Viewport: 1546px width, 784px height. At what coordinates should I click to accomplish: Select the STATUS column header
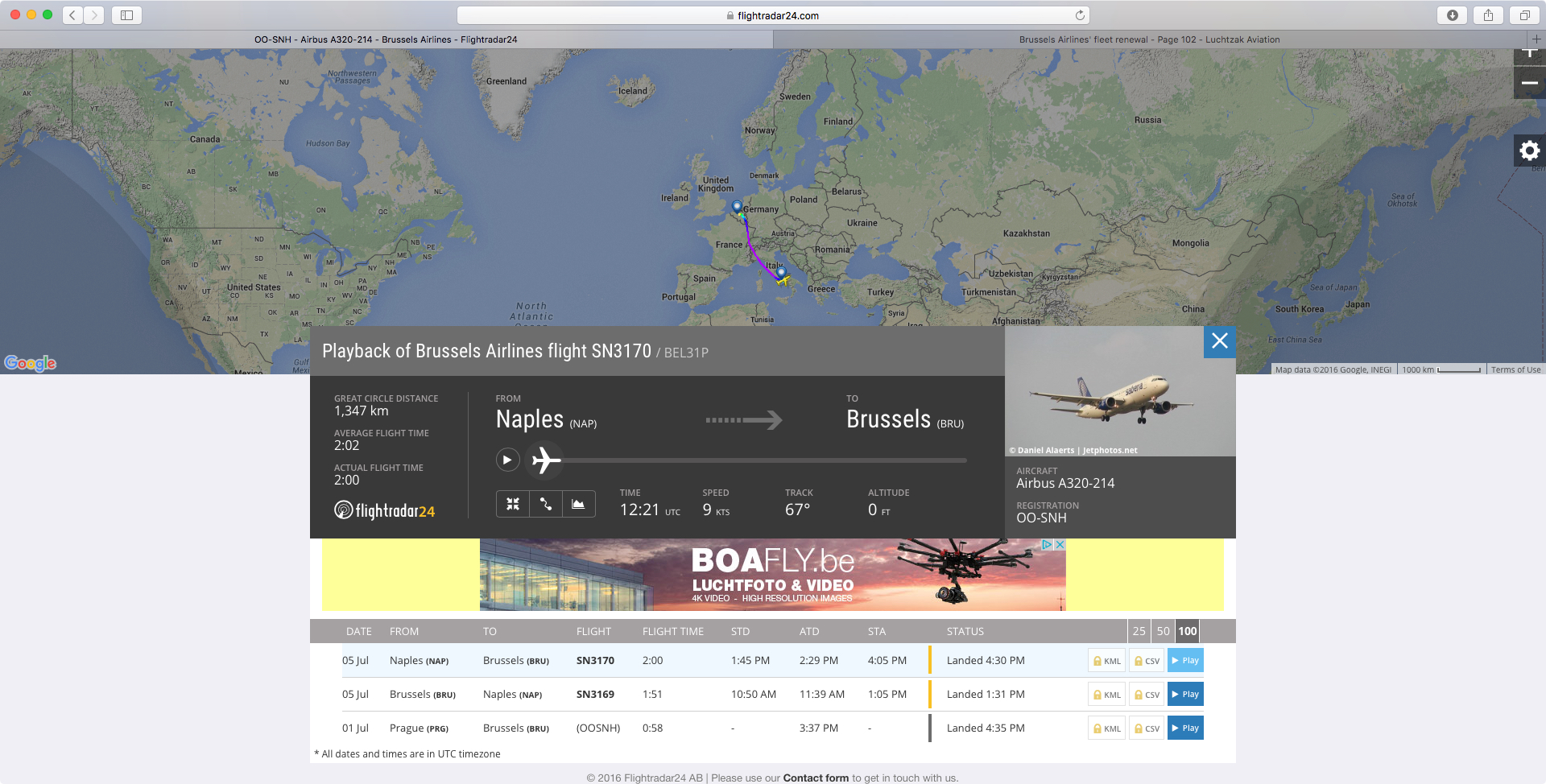click(965, 632)
